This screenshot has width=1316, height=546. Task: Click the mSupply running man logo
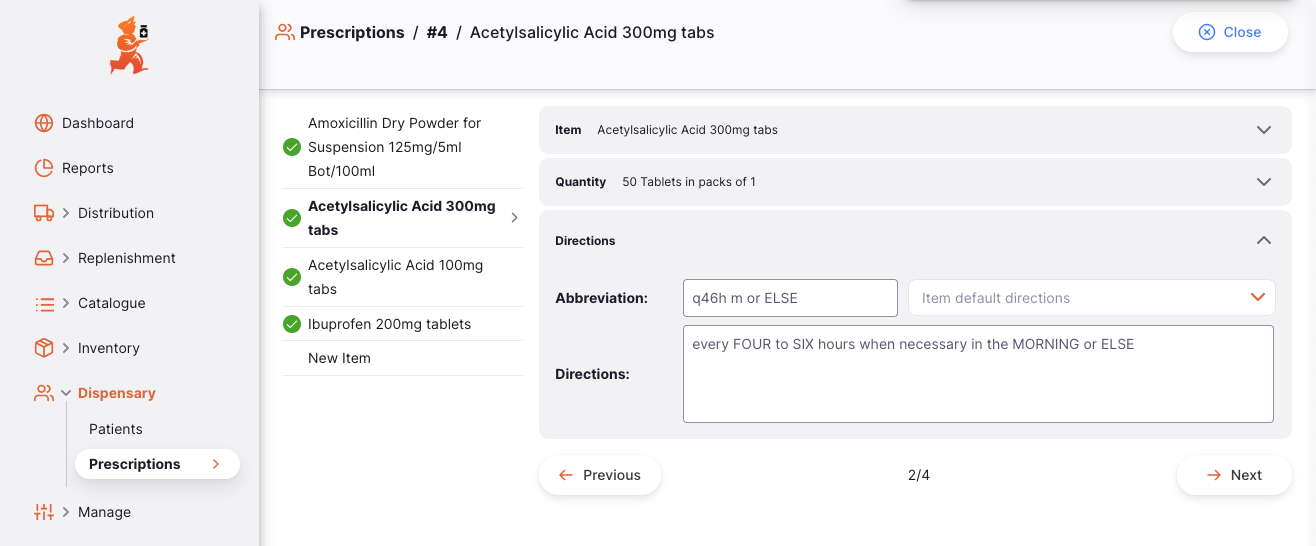click(x=129, y=46)
